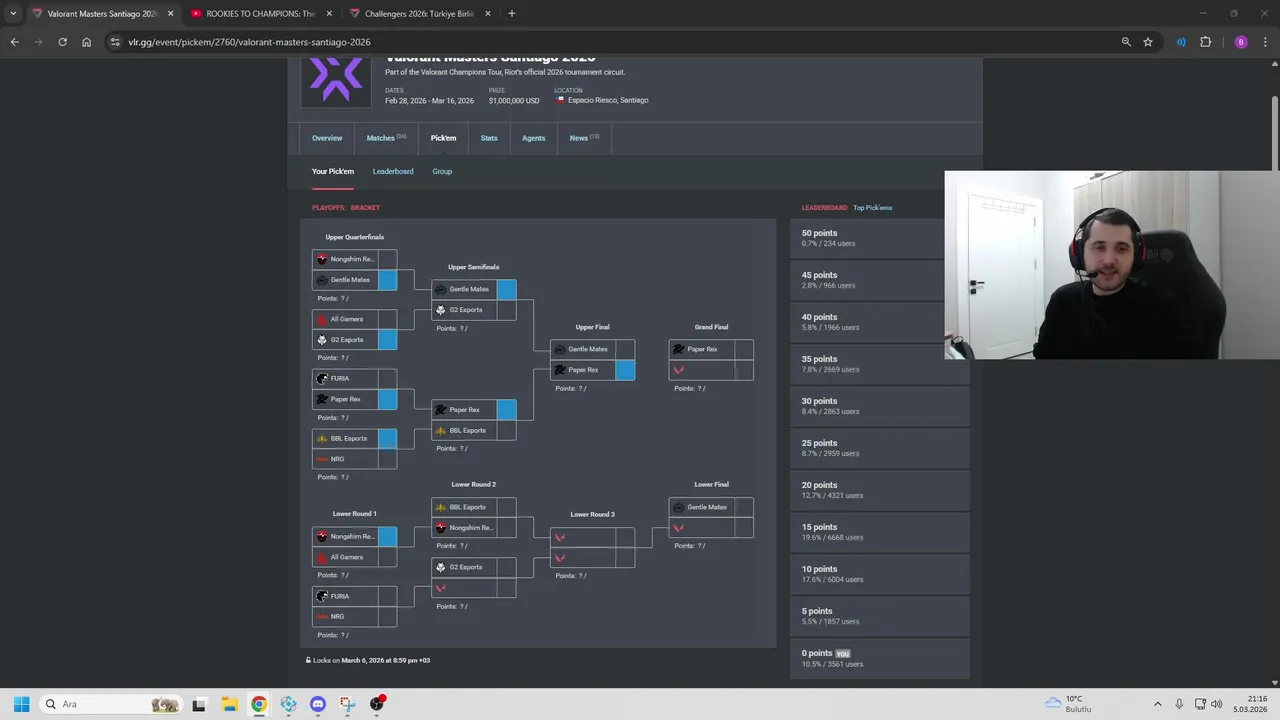Close the Challengers 2026 Türkiye tab
1280x720 pixels.
coord(488,13)
